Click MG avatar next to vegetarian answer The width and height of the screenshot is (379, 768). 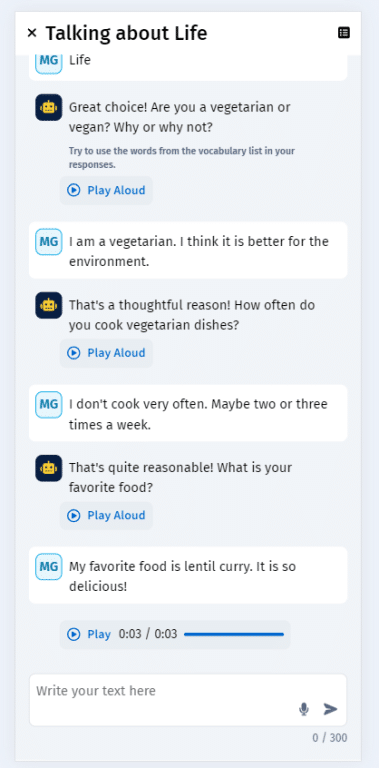coord(48,241)
